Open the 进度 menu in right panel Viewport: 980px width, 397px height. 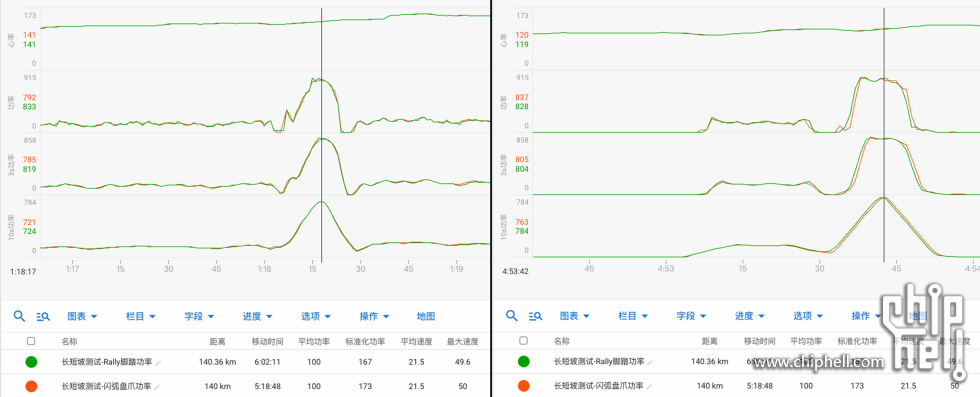click(x=749, y=316)
